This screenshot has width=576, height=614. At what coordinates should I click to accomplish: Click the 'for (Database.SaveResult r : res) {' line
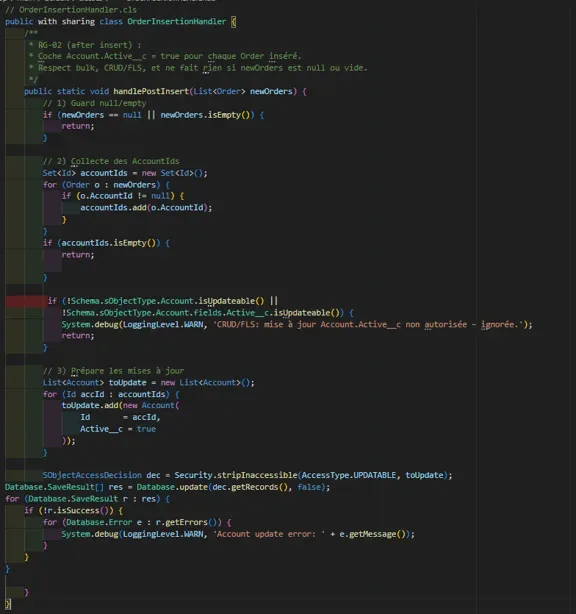point(87,498)
